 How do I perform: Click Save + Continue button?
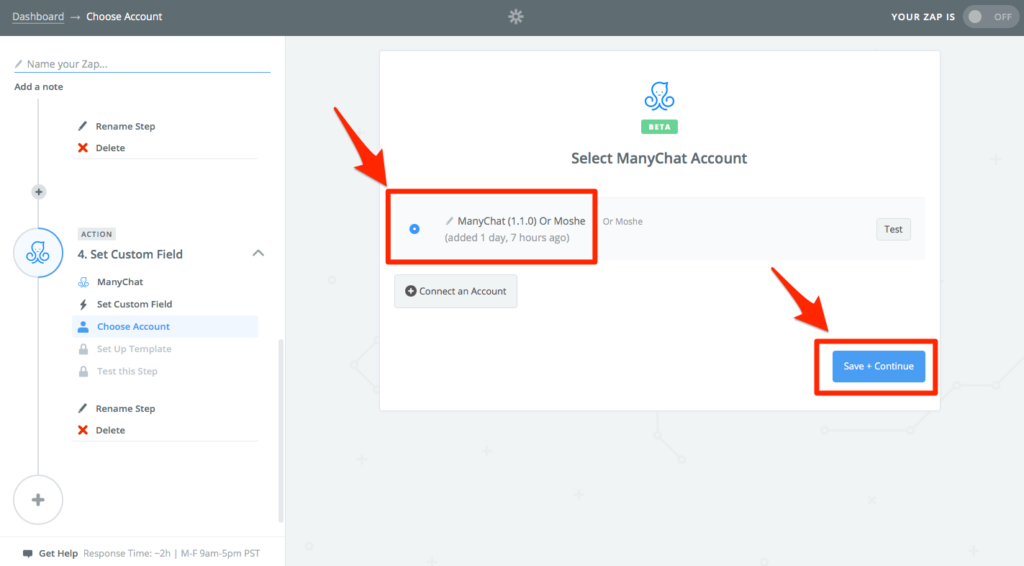(878, 366)
